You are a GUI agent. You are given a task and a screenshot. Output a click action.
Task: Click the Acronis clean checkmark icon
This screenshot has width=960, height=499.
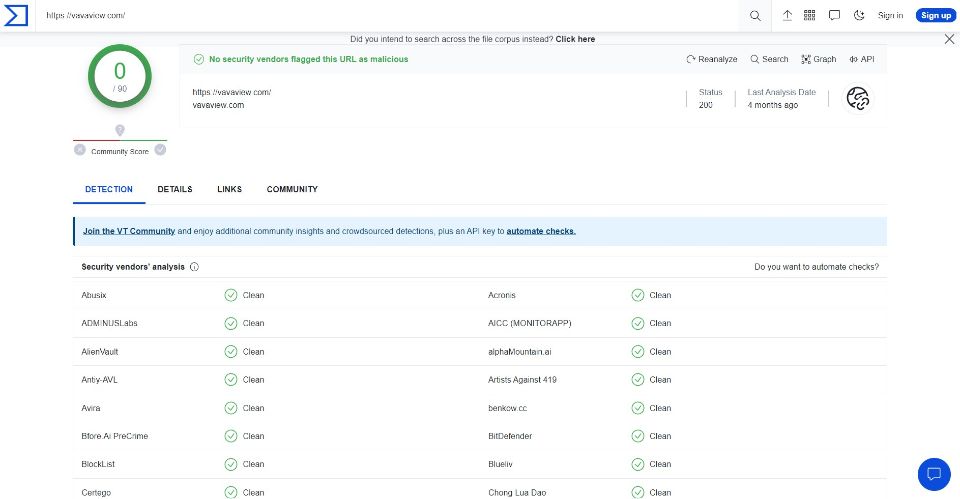(638, 295)
